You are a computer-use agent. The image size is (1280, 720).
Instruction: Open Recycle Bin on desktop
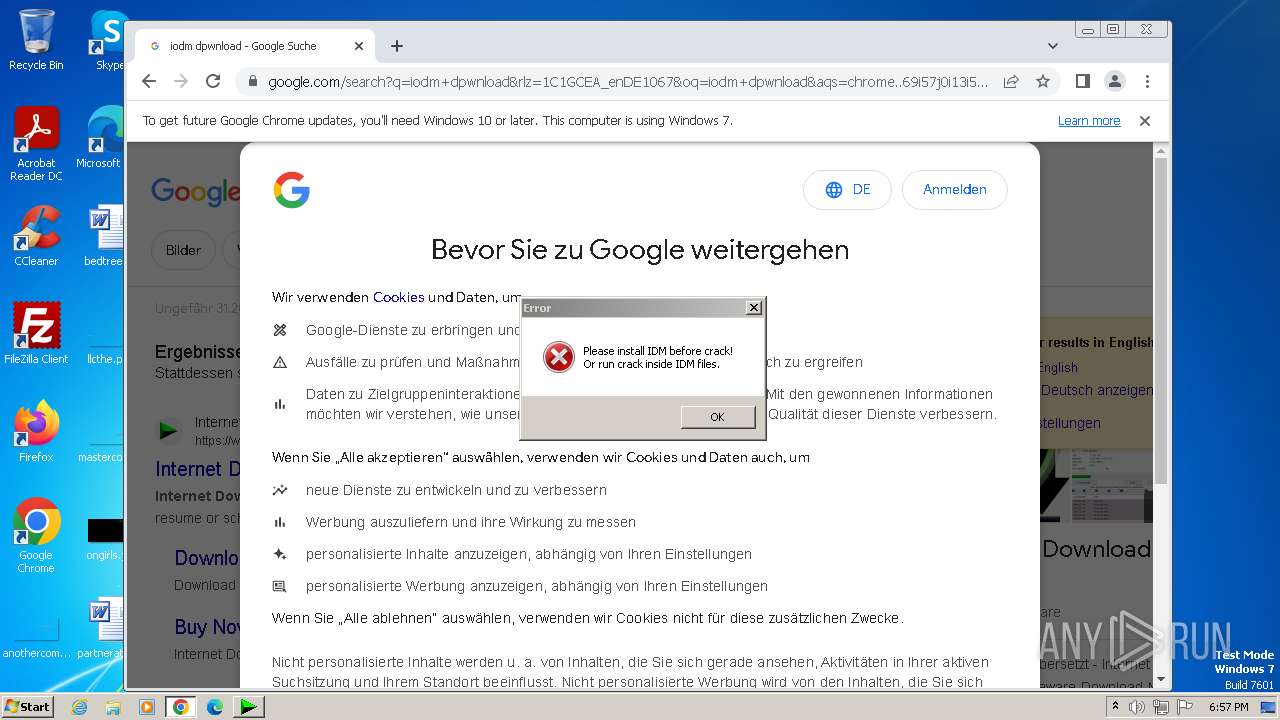(x=36, y=40)
